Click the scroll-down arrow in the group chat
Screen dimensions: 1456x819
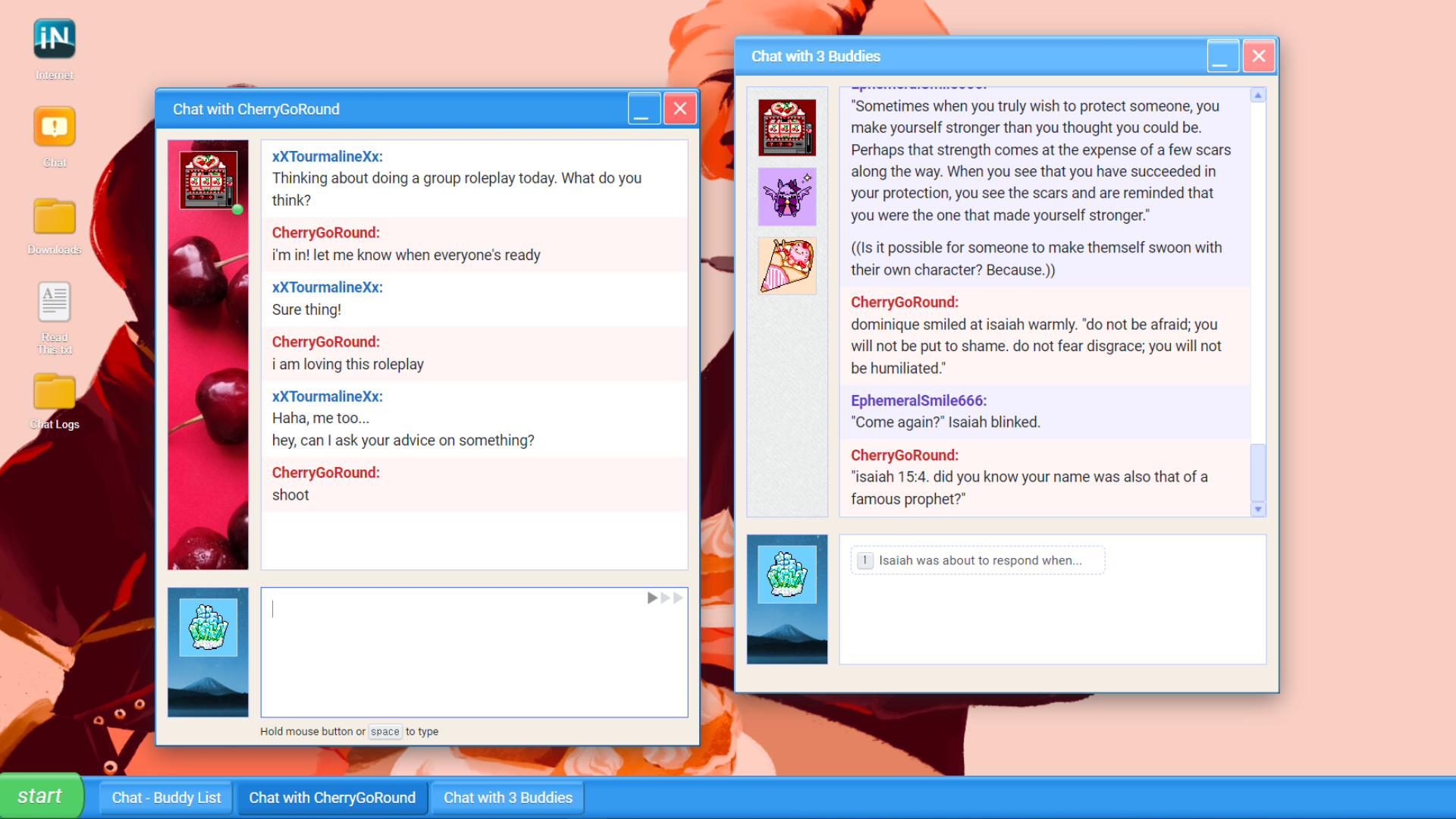pos(1258,509)
